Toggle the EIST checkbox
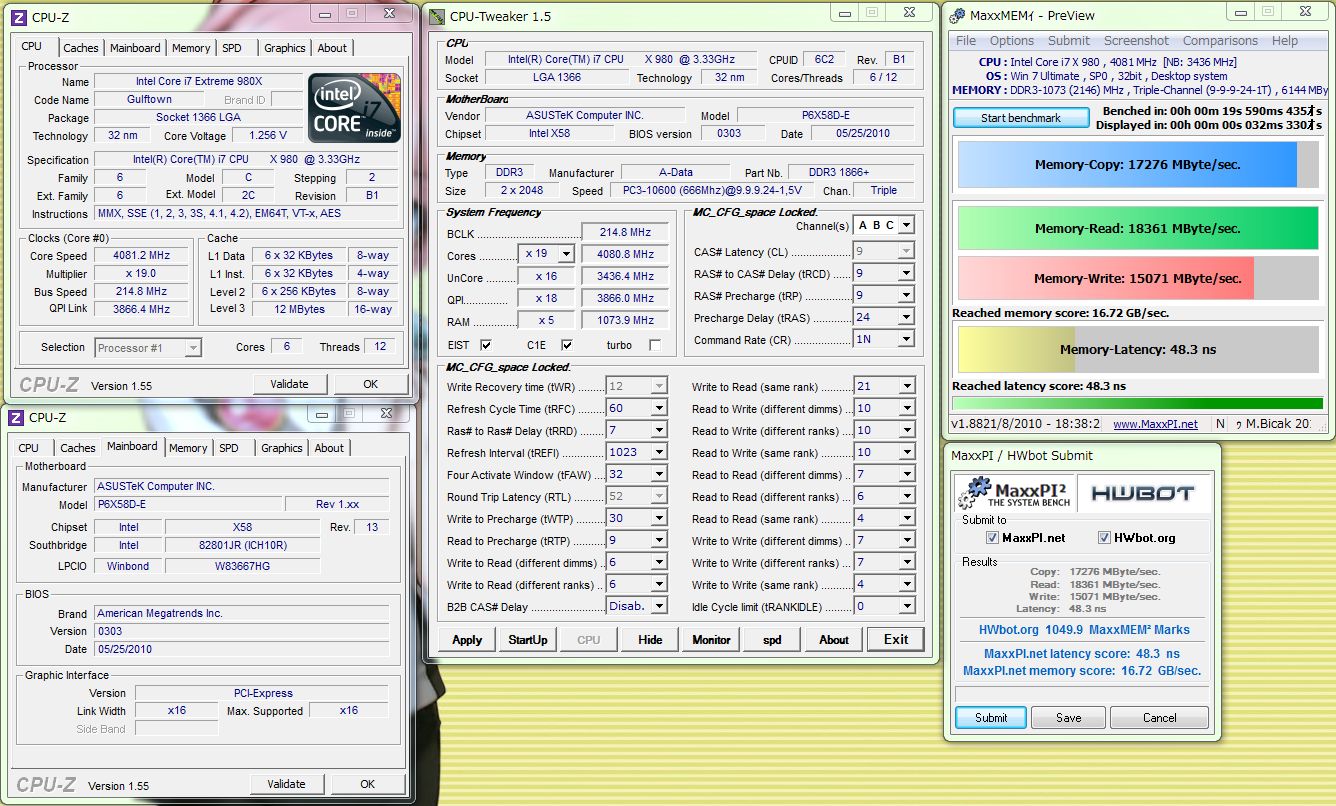 486,345
